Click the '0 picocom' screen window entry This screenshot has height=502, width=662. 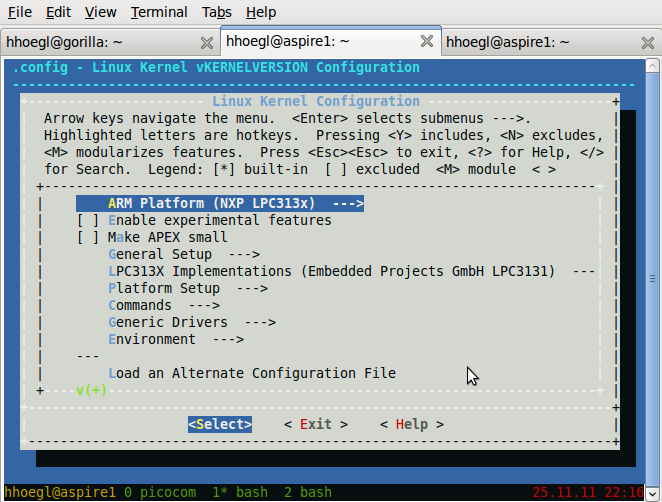(160, 493)
